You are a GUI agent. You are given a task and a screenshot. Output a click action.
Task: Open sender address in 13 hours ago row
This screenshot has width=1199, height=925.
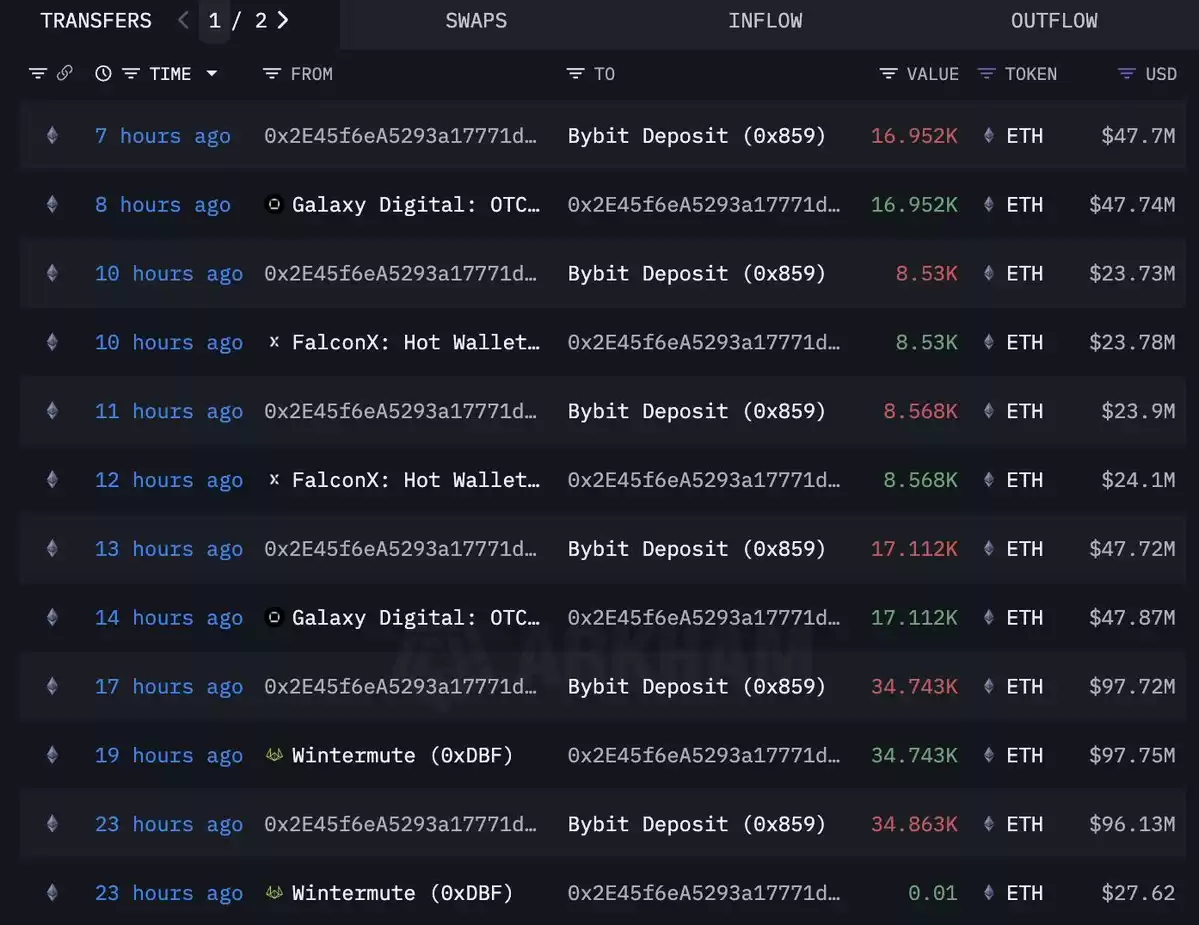pos(401,549)
